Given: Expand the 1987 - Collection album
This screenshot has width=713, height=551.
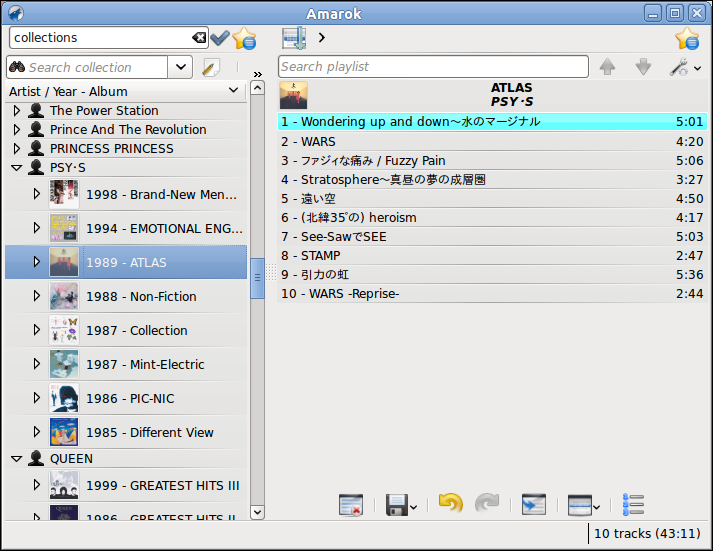Looking at the screenshot, I should coord(37,330).
